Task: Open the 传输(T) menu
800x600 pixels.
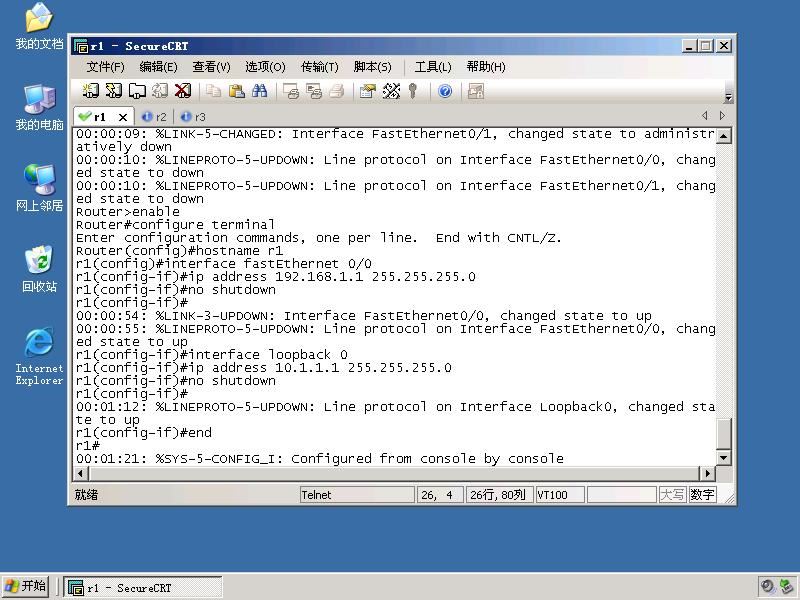Action: [x=319, y=67]
